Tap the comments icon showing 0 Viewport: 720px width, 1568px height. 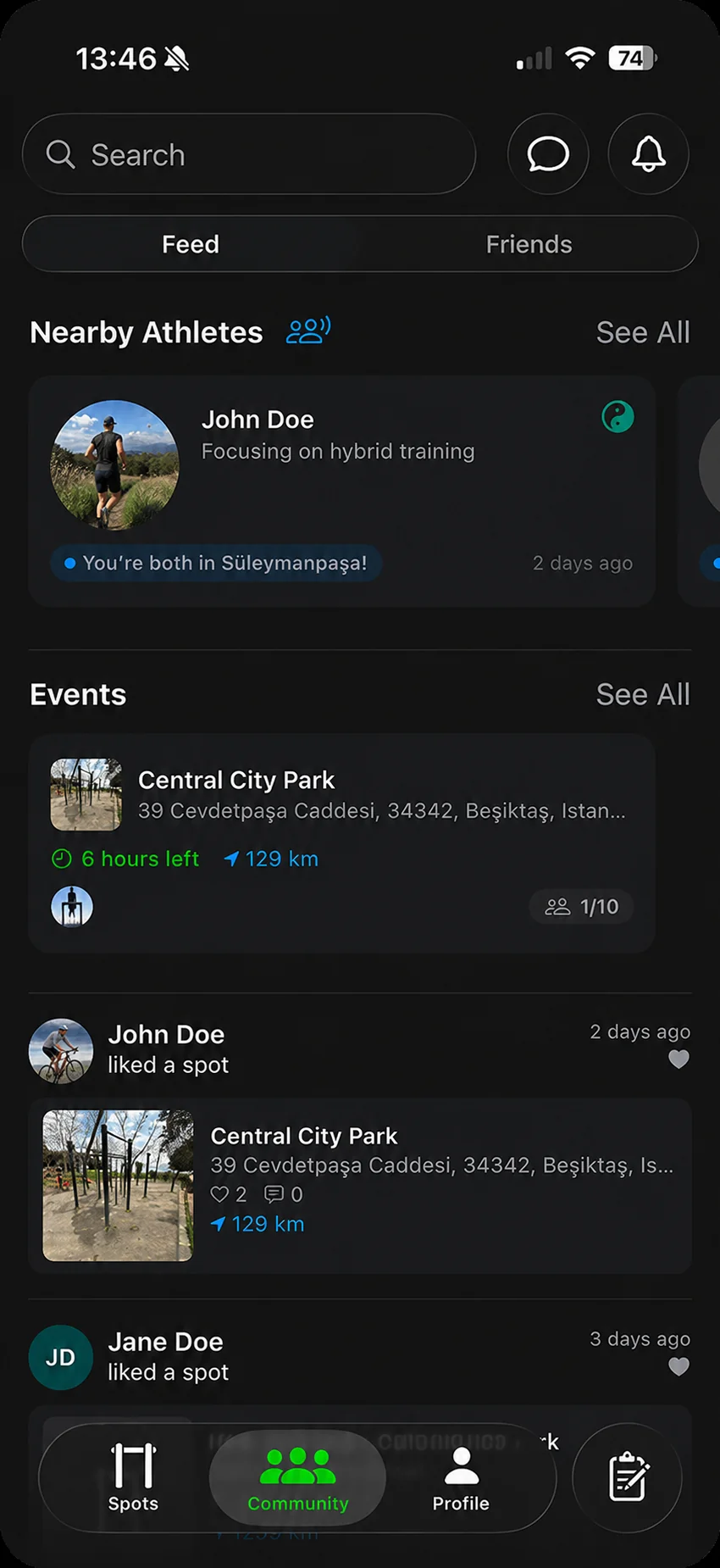(274, 1194)
